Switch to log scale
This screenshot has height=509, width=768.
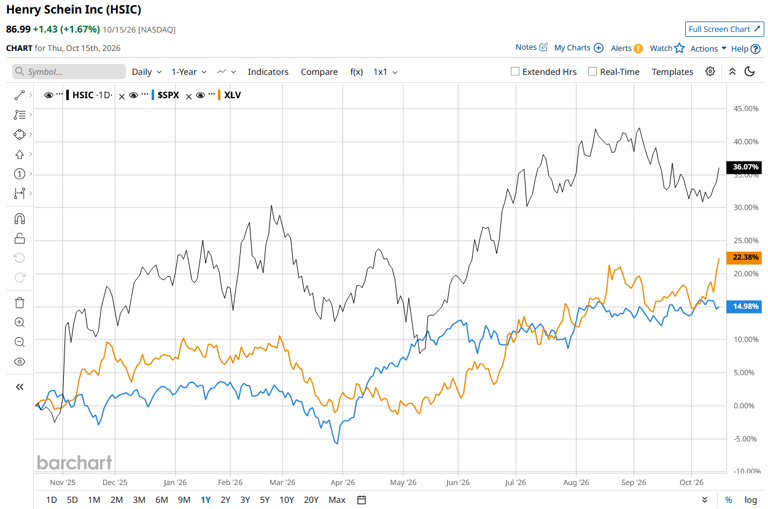click(x=750, y=500)
